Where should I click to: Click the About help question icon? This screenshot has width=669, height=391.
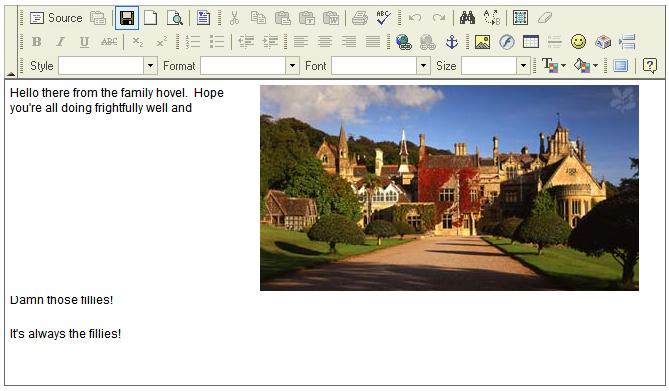pos(649,66)
